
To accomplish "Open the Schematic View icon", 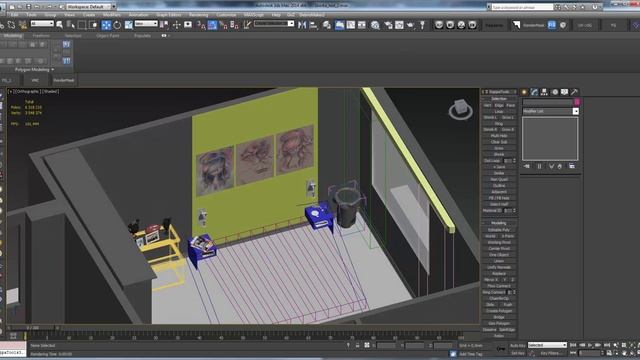I will point(362,25).
